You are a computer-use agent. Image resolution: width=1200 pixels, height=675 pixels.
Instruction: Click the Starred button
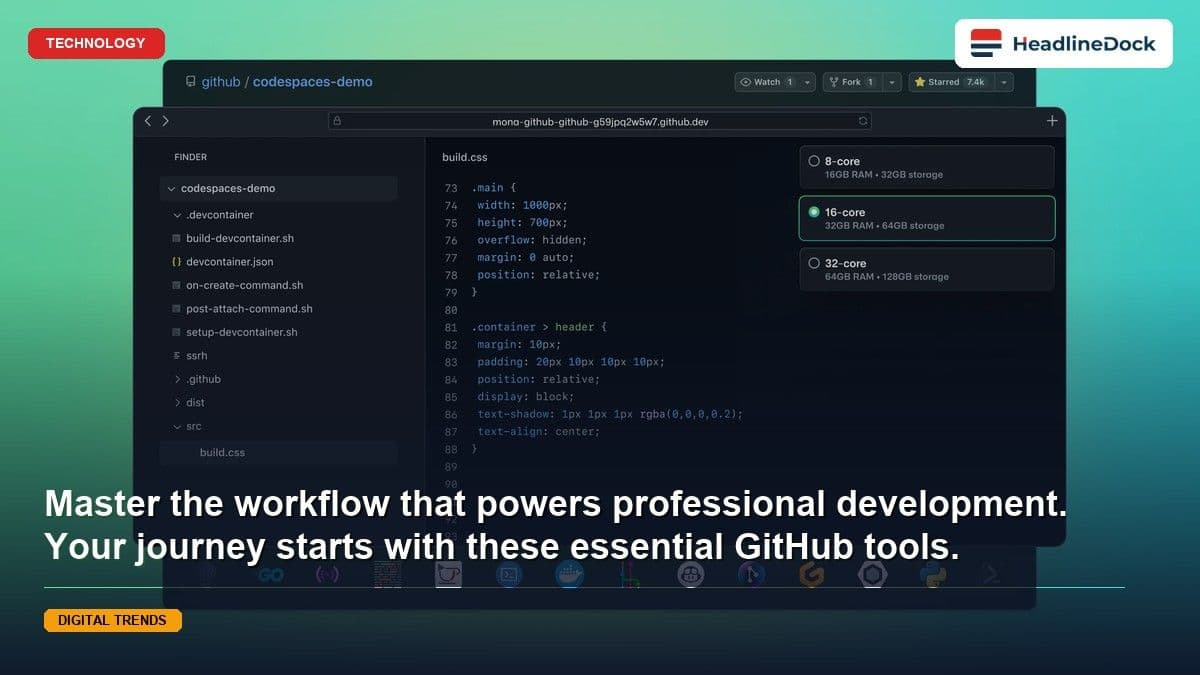pos(952,82)
